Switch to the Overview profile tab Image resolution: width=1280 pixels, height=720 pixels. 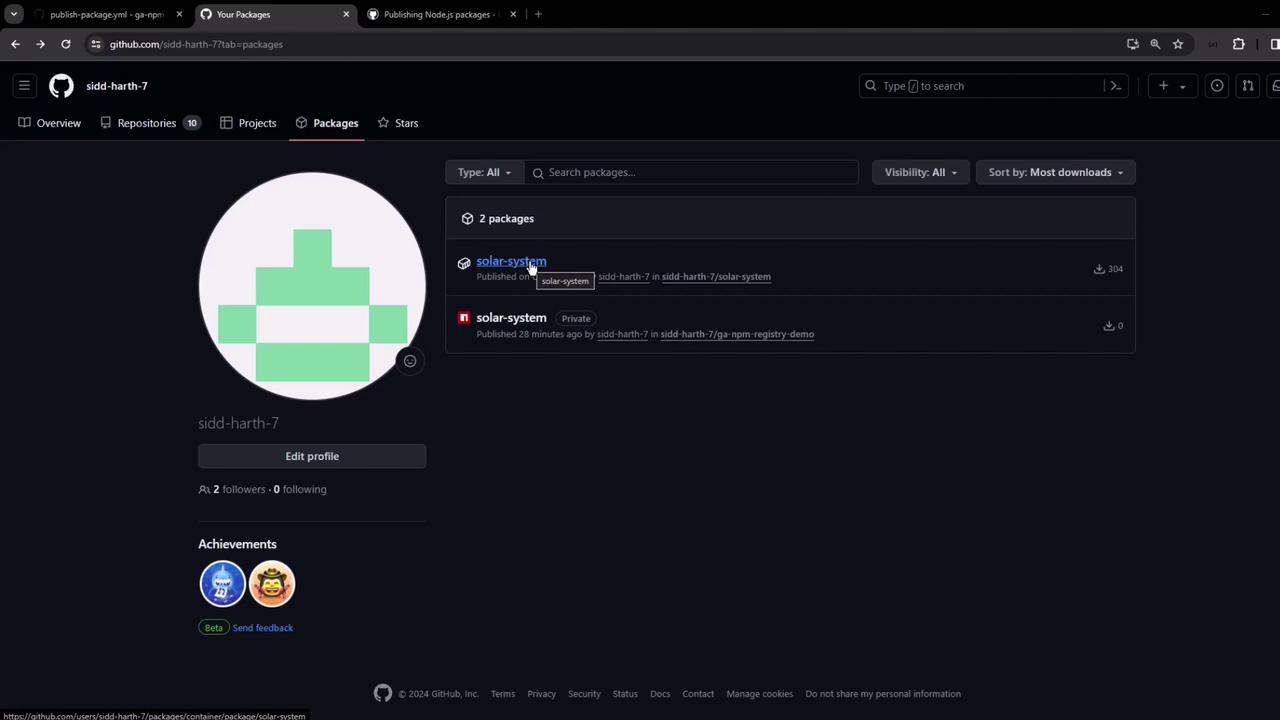[x=49, y=123]
